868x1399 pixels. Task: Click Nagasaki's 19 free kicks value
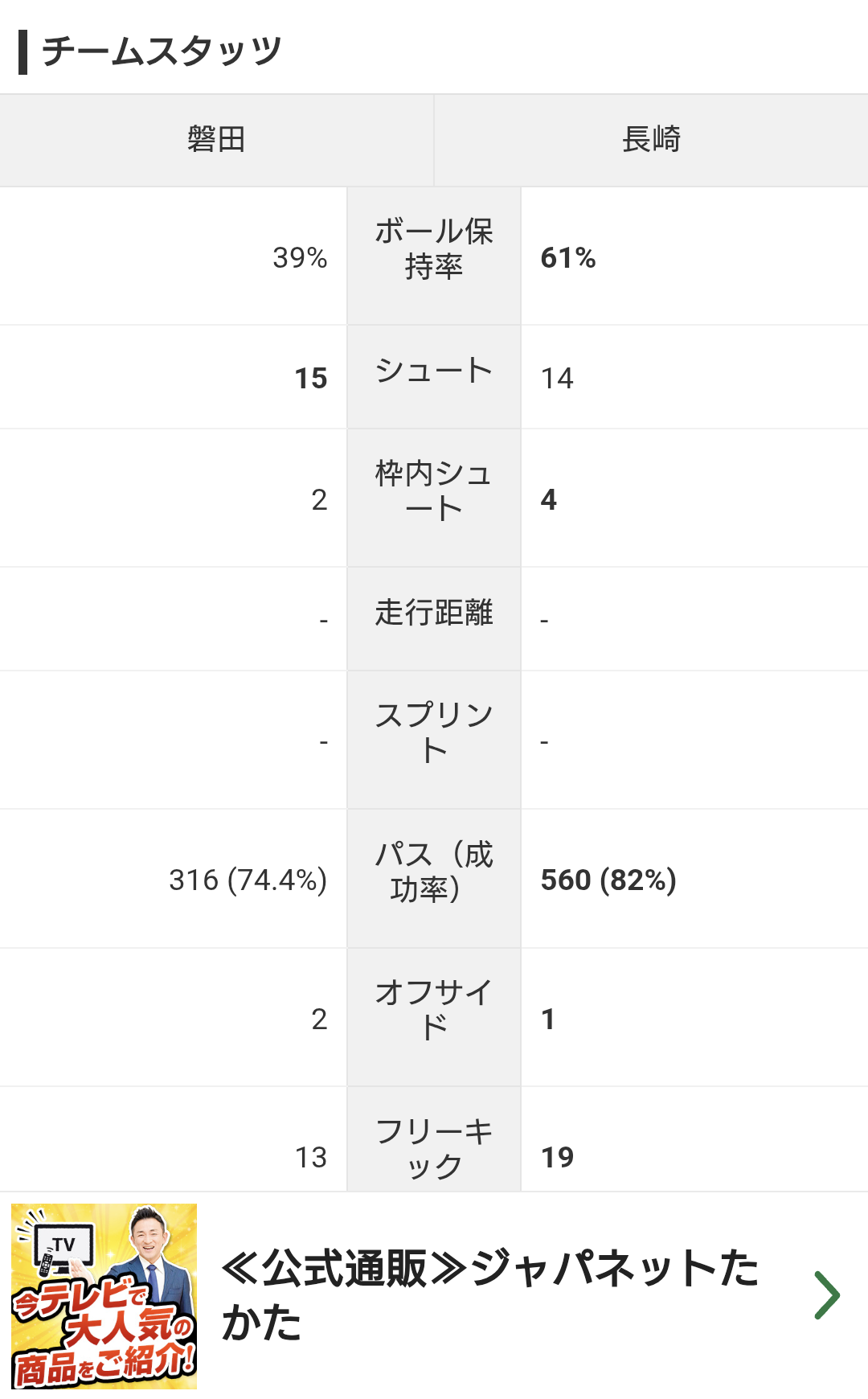pos(557,1158)
